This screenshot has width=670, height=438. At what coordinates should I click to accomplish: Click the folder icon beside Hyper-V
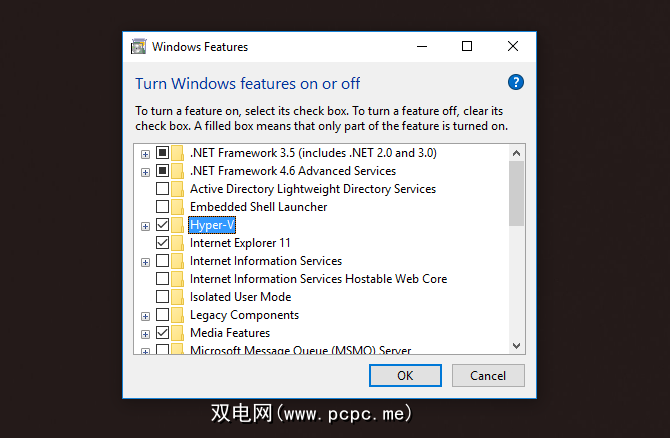click(178, 225)
